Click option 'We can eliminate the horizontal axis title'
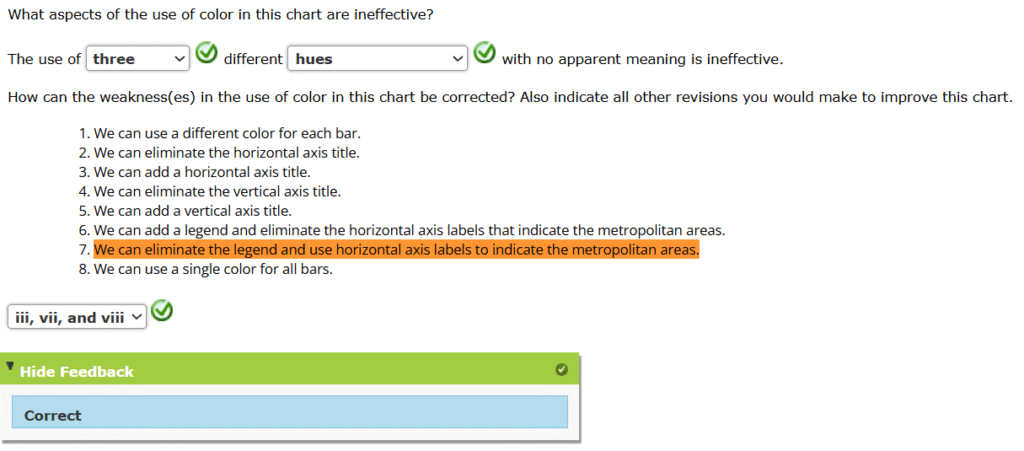The image size is (1024, 451). (x=226, y=152)
